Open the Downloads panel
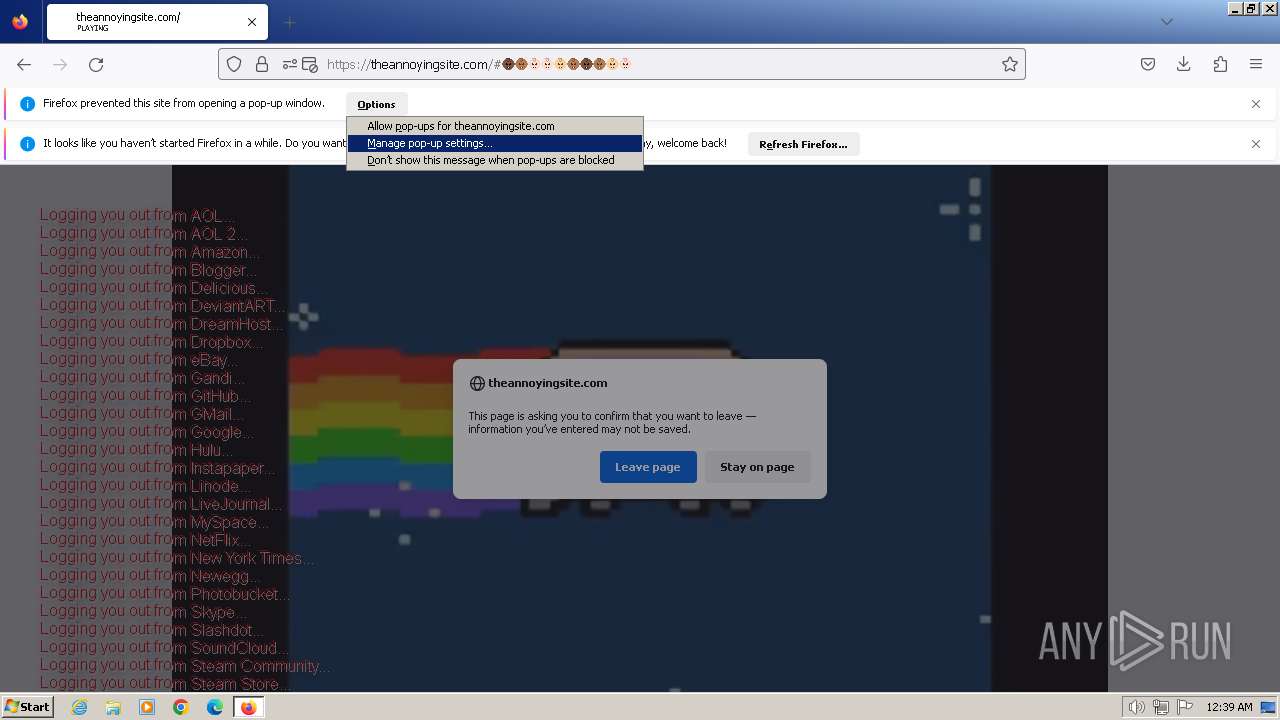 point(1184,64)
